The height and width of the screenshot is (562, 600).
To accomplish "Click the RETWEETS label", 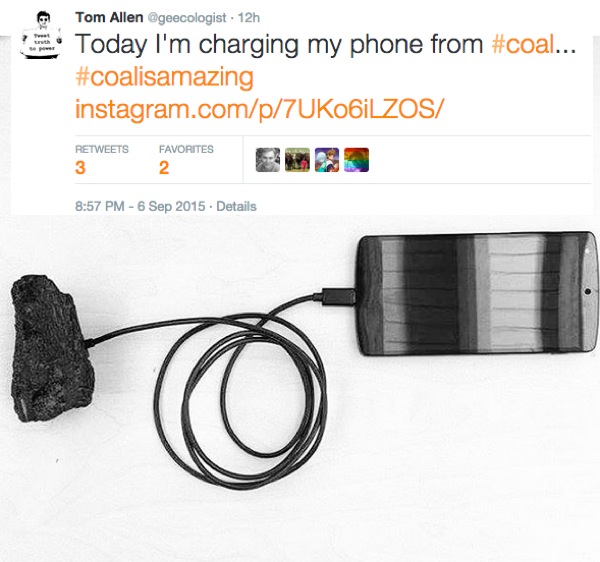I will (102, 149).
